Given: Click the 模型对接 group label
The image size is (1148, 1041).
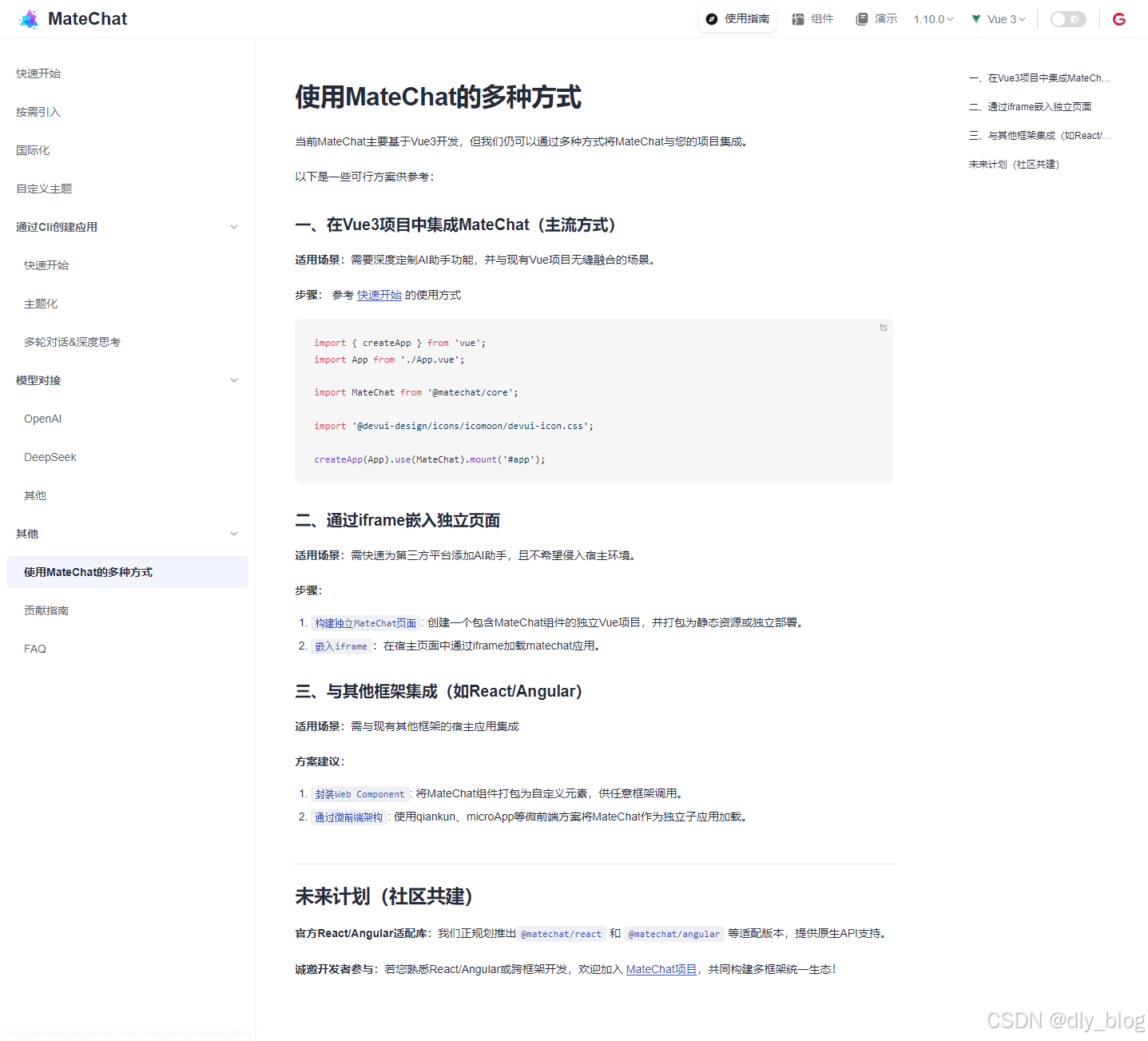Looking at the screenshot, I should click(38, 380).
